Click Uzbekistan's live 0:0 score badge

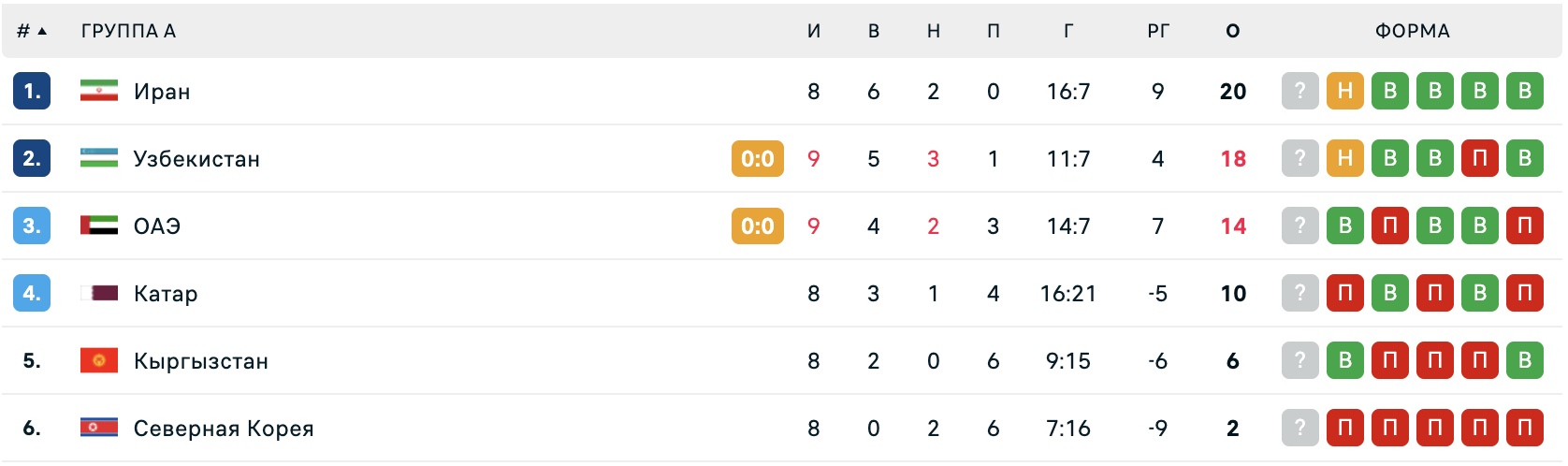pyautogui.click(x=758, y=158)
